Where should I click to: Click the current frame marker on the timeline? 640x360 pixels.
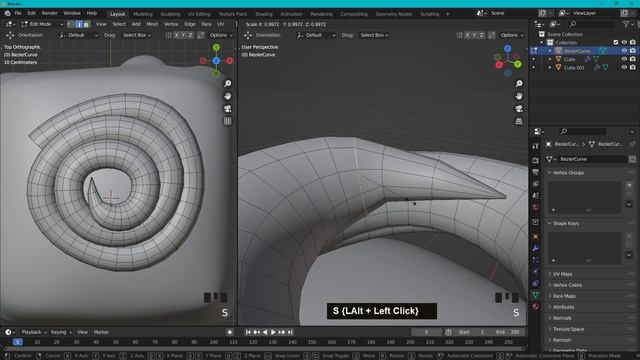coord(17,342)
